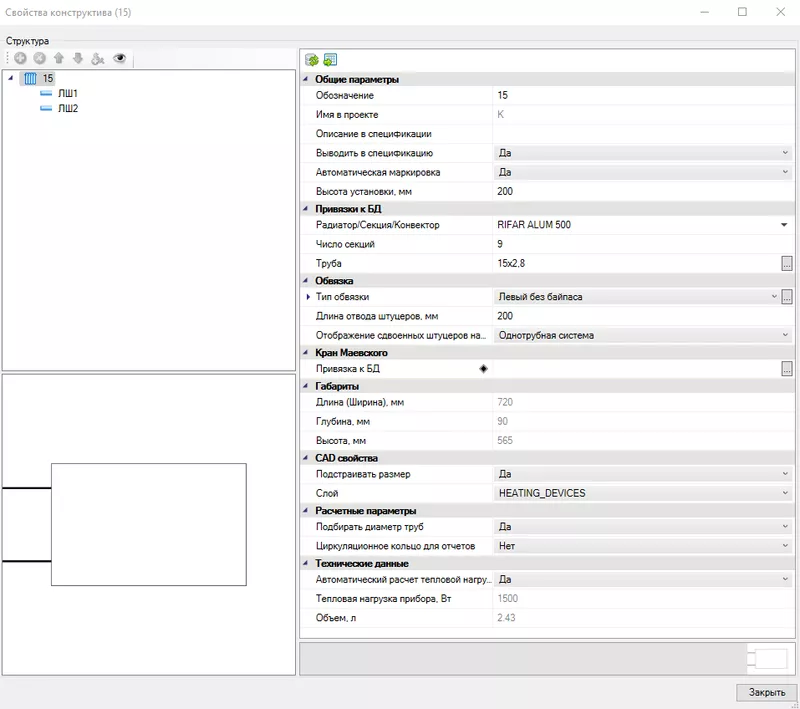The width and height of the screenshot is (800, 709).
Task: Click the add element icon in Структура toolbar
Action: coord(20,58)
